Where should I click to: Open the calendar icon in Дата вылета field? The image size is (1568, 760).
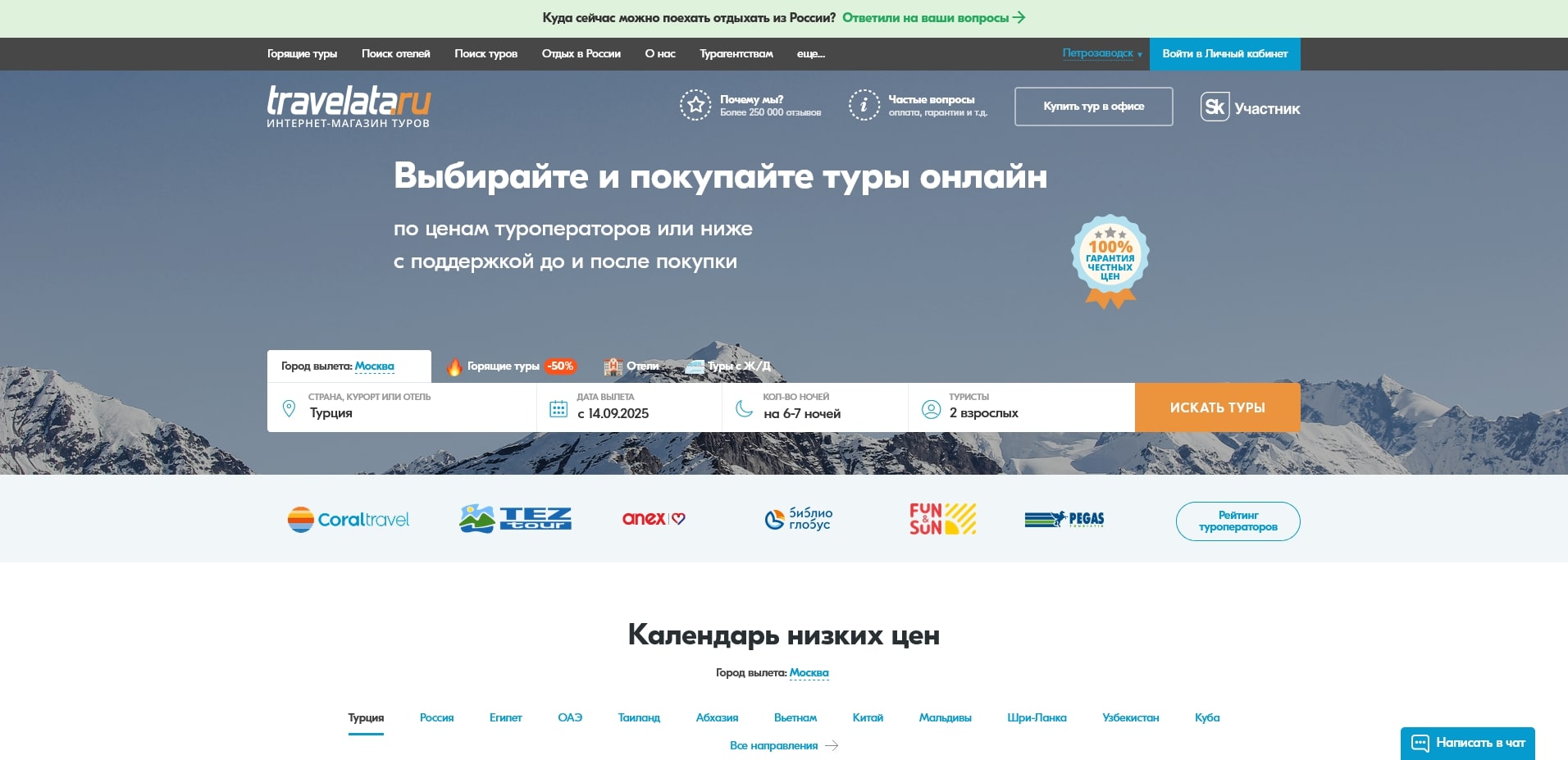click(559, 407)
